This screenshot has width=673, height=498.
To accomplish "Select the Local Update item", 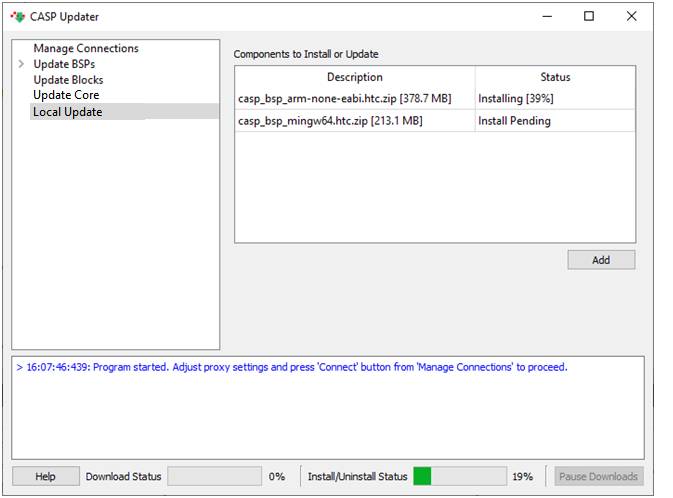I will click(x=67, y=112).
